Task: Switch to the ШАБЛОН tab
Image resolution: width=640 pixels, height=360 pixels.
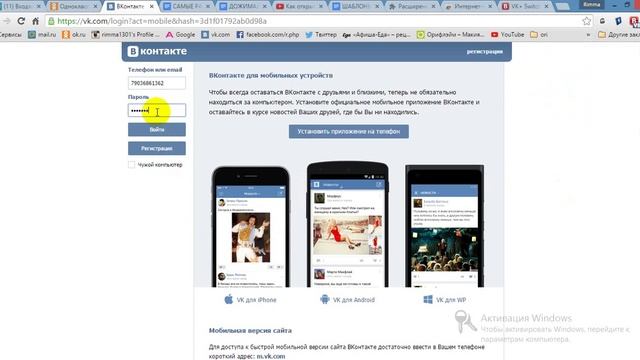Action: [x=356, y=7]
